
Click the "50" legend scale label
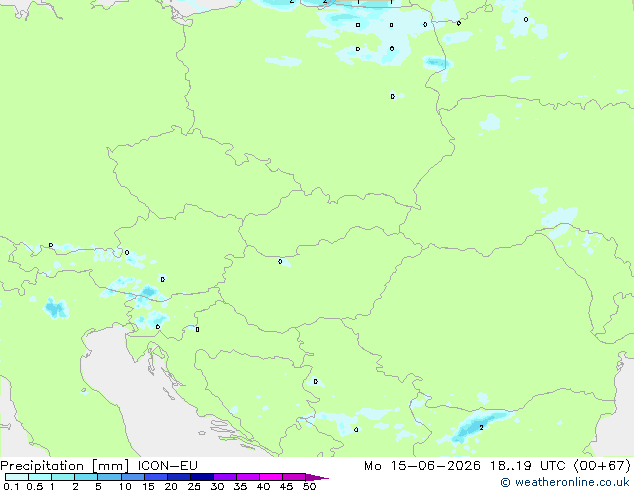click(309, 486)
